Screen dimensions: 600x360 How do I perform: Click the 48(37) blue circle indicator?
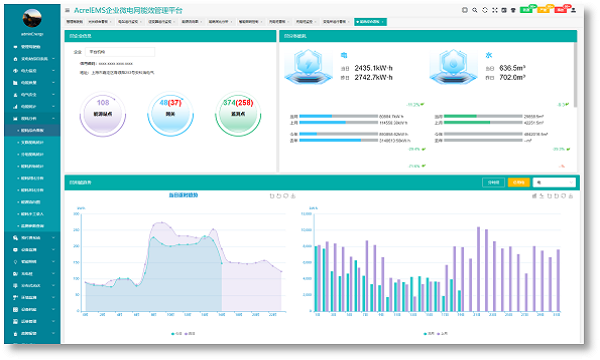point(170,114)
